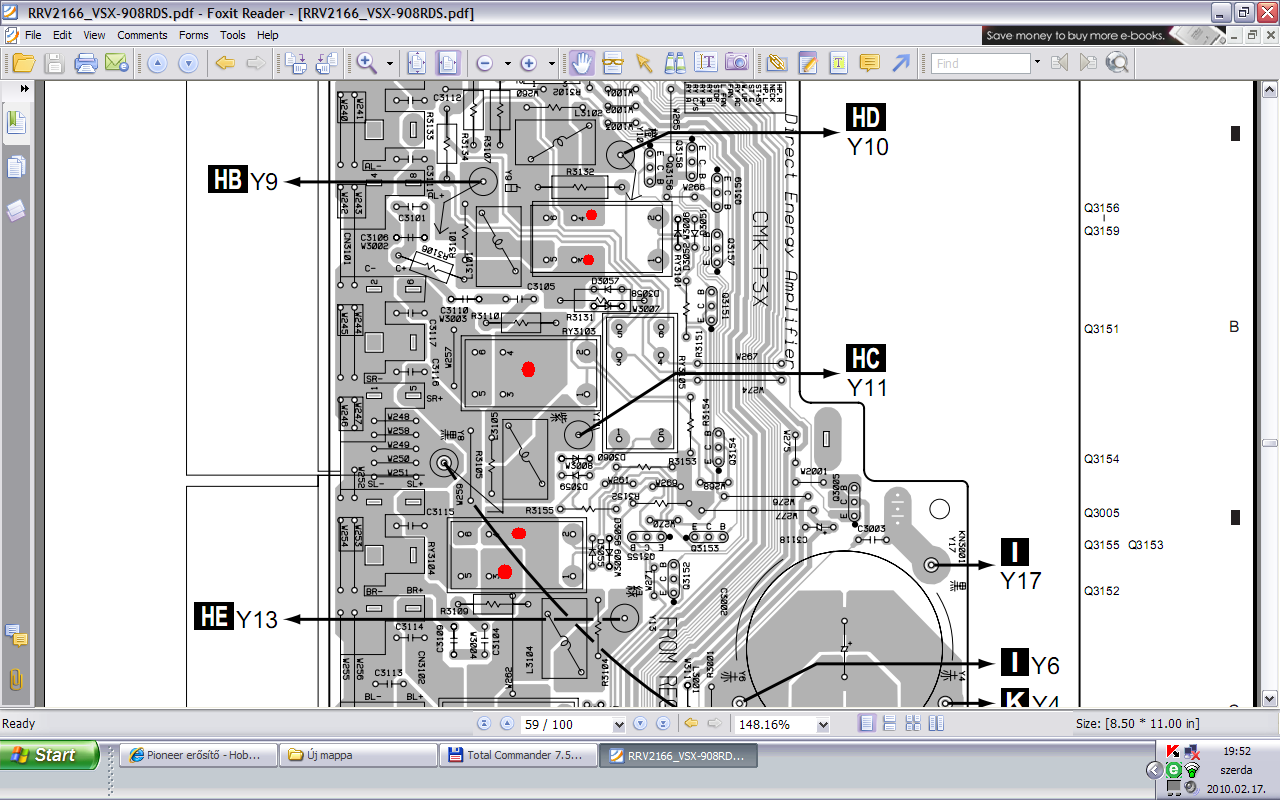The width and height of the screenshot is (1280, 800).
Task: Open the Comments panel in sidebar
Action: pos(16,634)
